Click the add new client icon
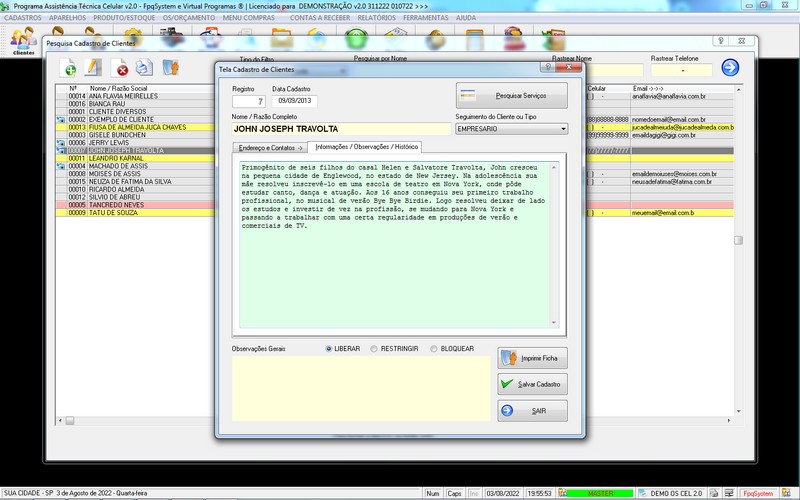This screenshot has height=500, width=800. pyautogui.click(x=68, y=68)
